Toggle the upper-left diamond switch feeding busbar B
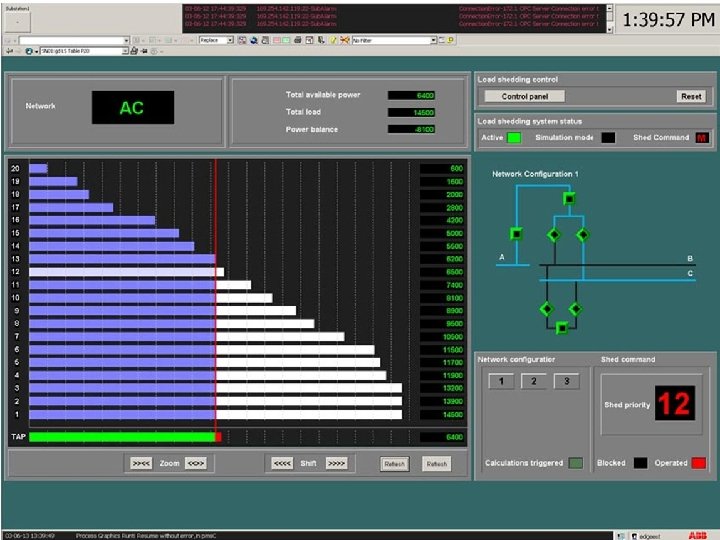720x540 pixels. coord(554,235)
